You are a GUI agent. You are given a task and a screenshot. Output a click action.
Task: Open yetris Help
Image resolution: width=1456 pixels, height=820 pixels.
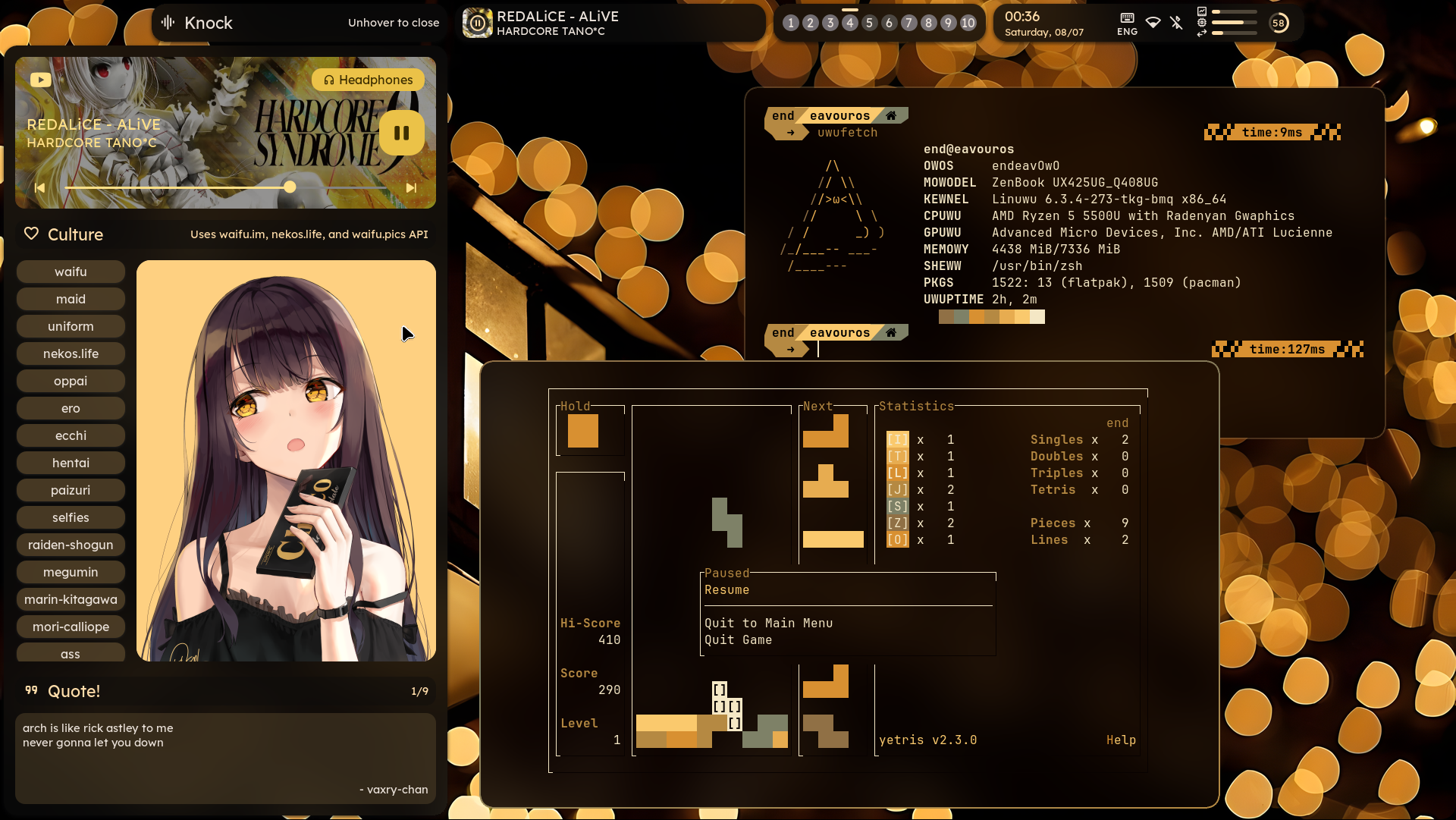1121,740
